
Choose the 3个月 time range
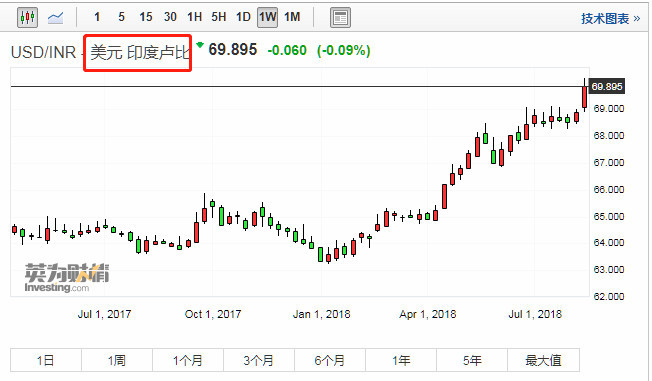(259, 360)
